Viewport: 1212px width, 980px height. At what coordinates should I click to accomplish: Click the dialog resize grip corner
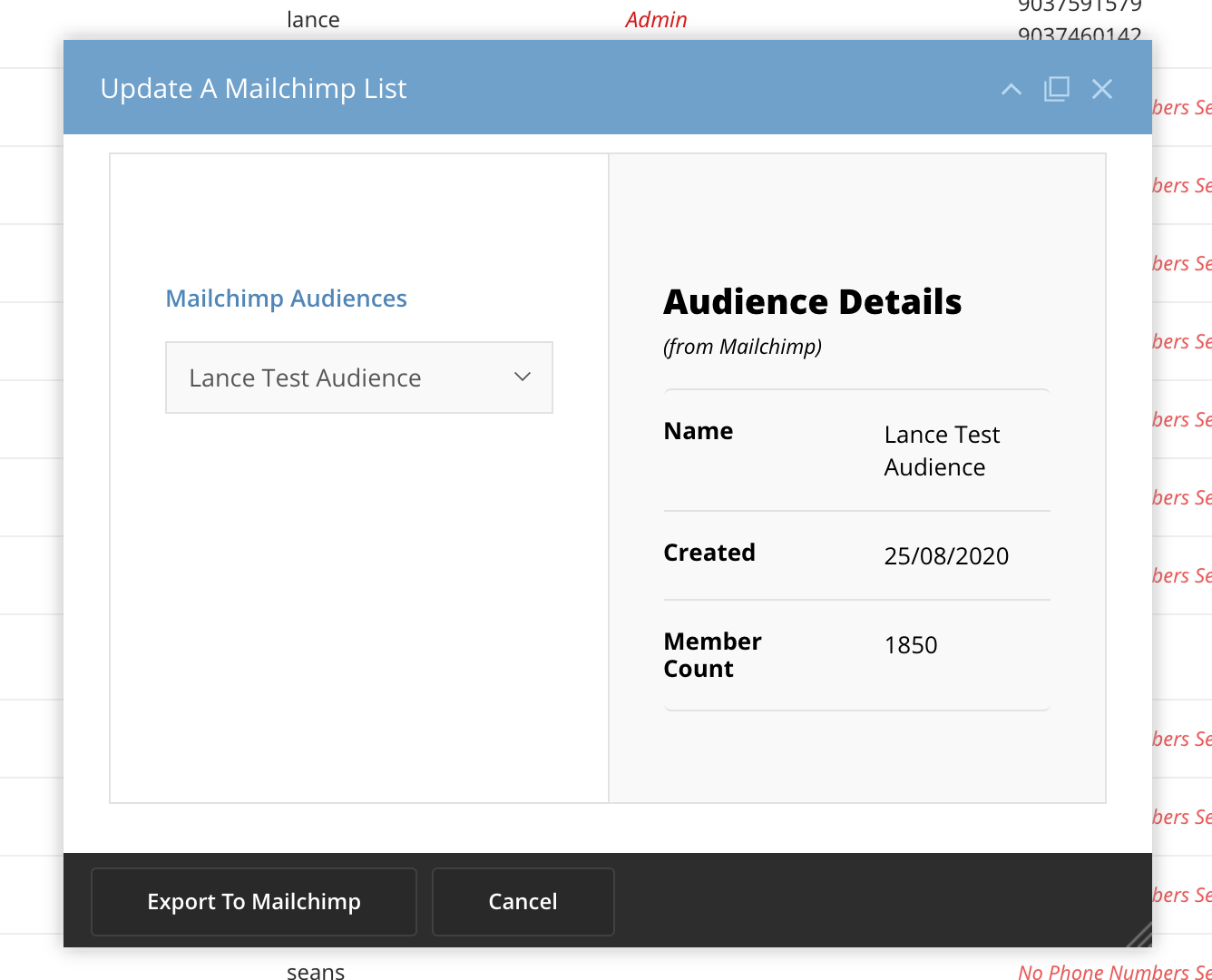[1138, 934]
